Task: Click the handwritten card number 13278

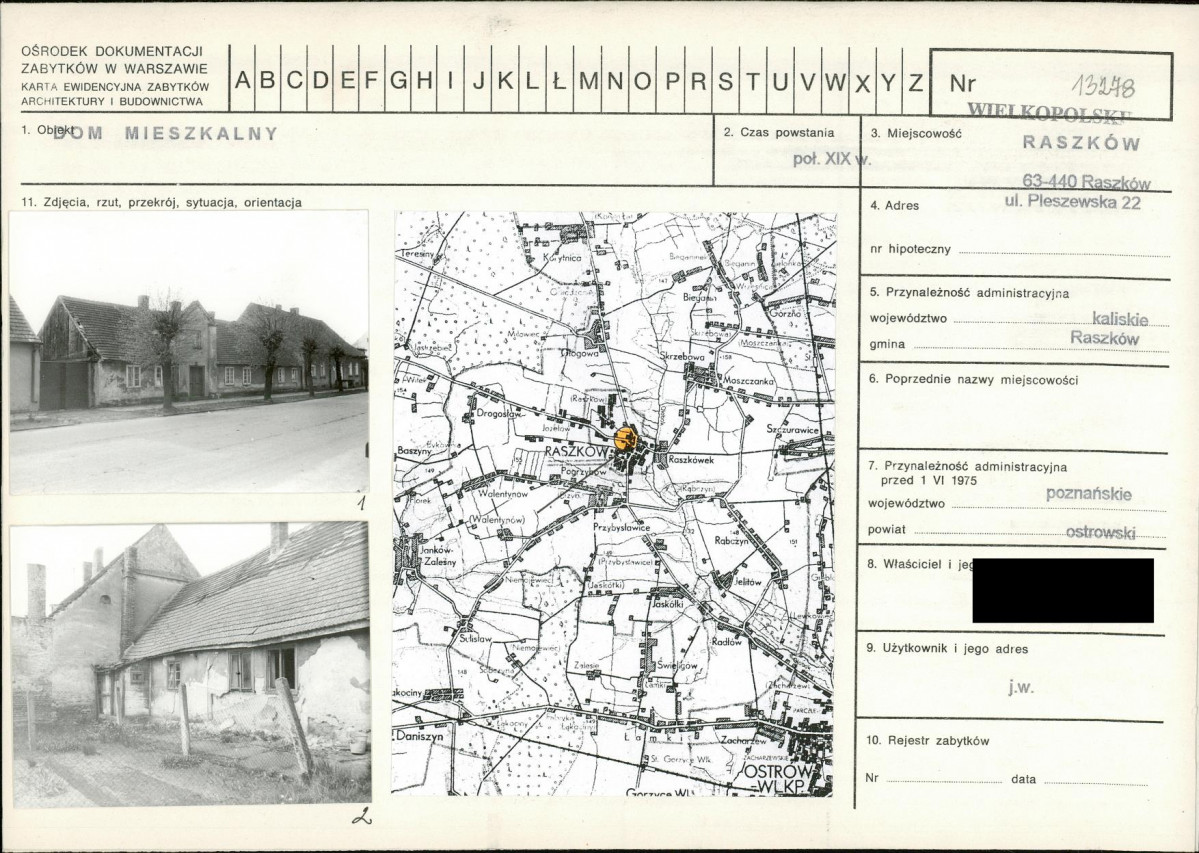Action: (x=1103, y=86)
